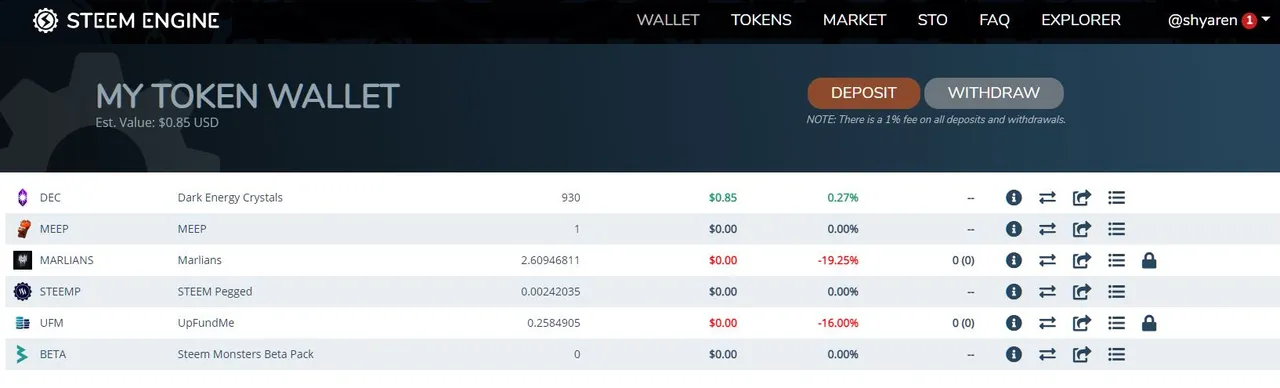
Task: Click the Steem Engine logo
Action: [45, 20]
